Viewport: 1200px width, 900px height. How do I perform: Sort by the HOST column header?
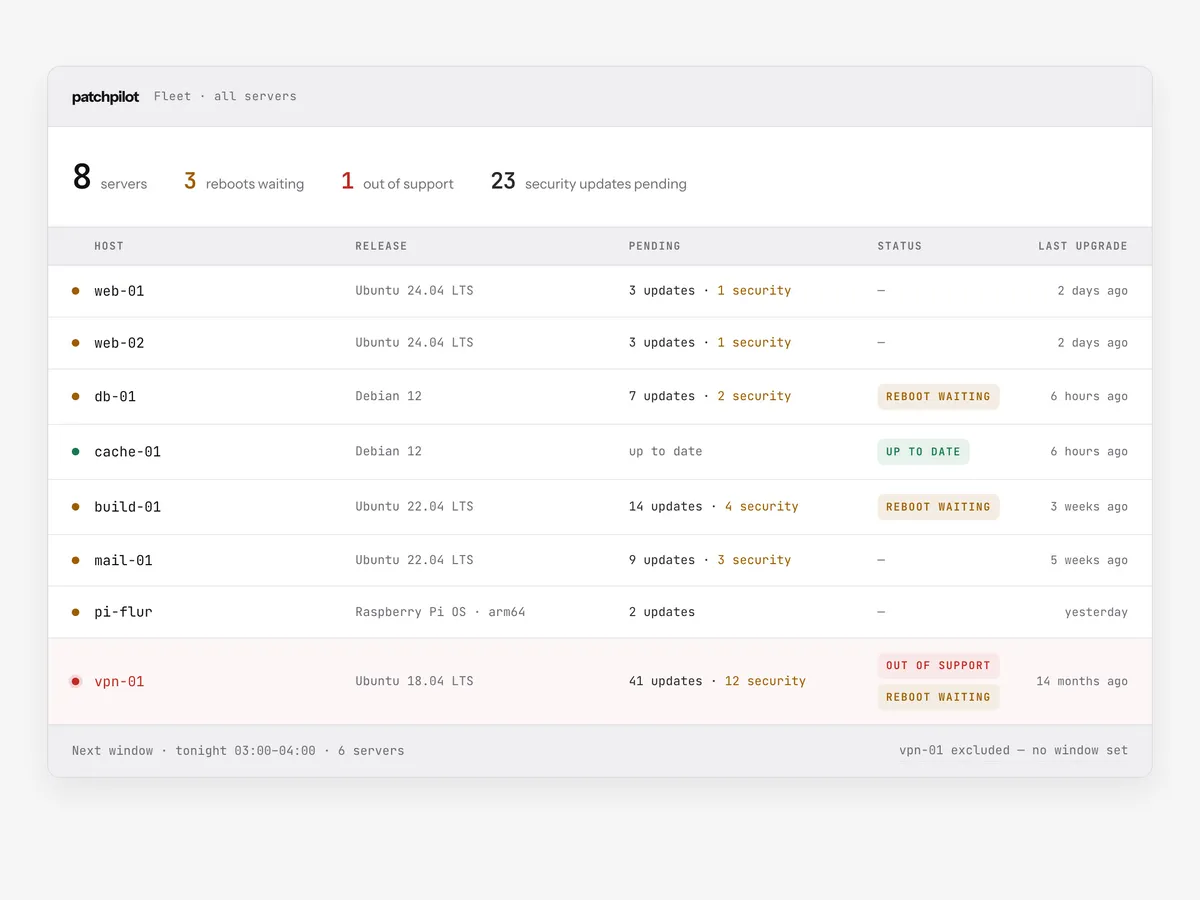click(109, 246)
